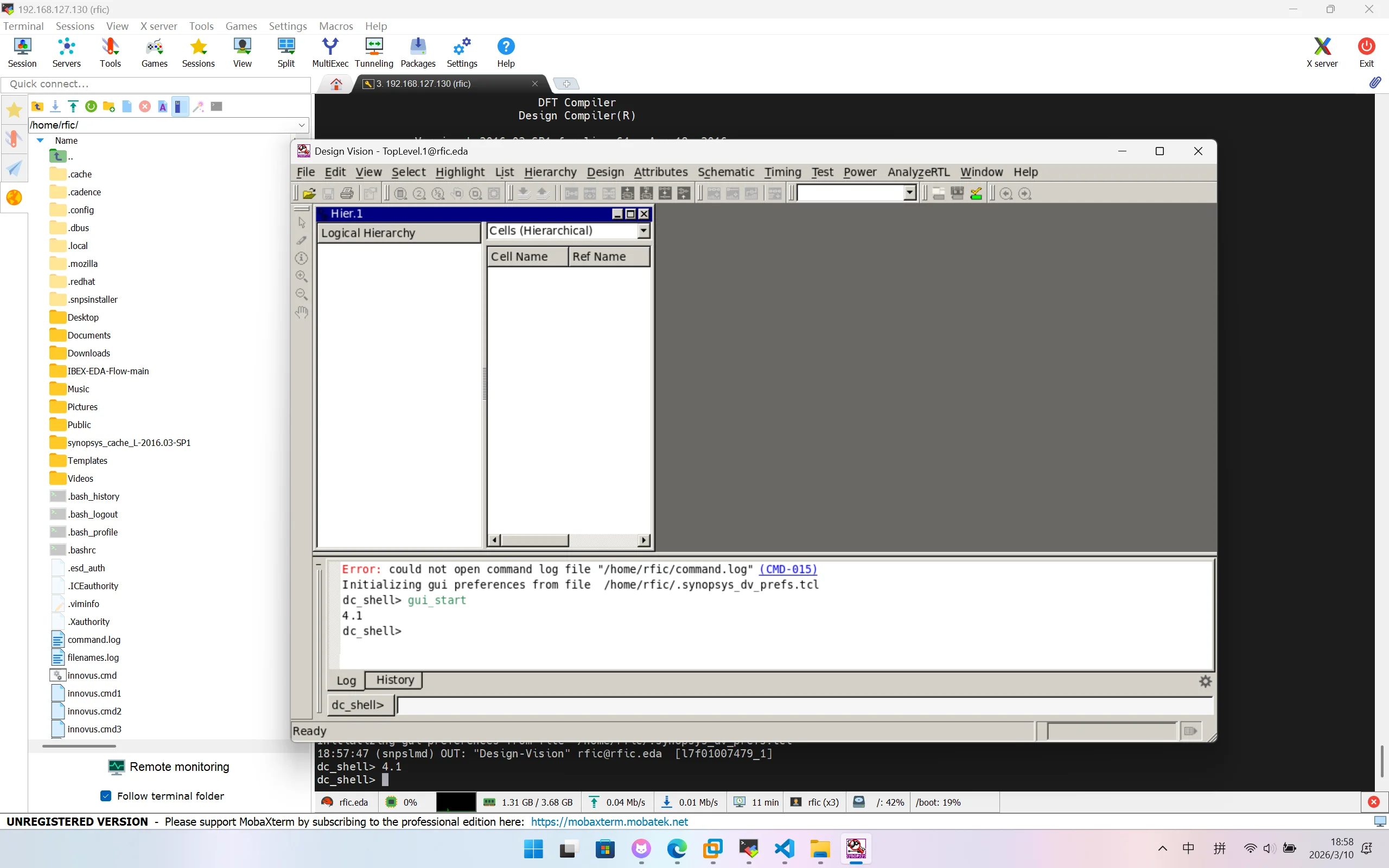This screenshot has width=1389, height=868.
Task: Open the AnalyzeRTL menu
Action: click(919, 172)
